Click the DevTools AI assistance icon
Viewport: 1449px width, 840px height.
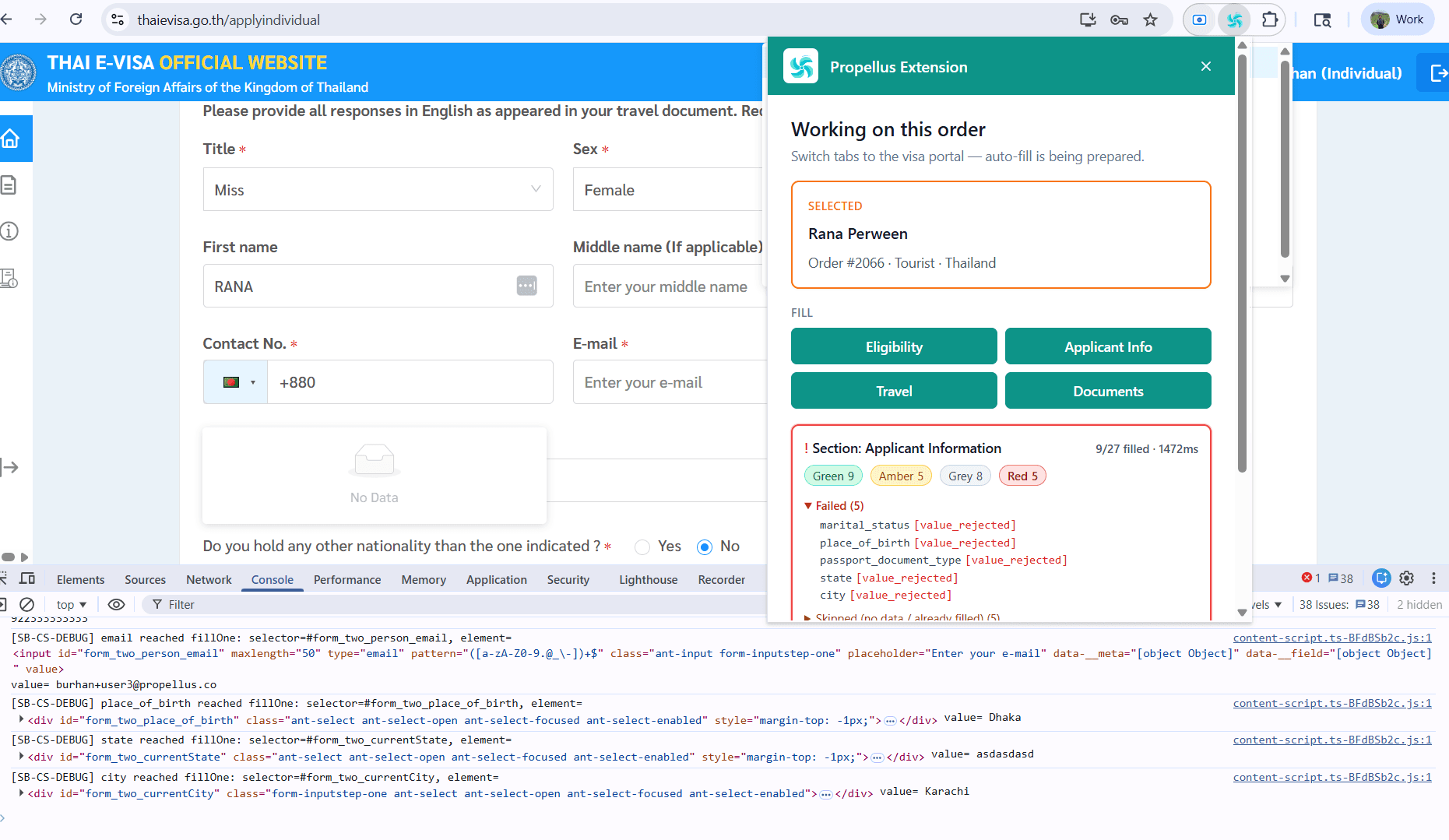click(x=1381, y=578)
